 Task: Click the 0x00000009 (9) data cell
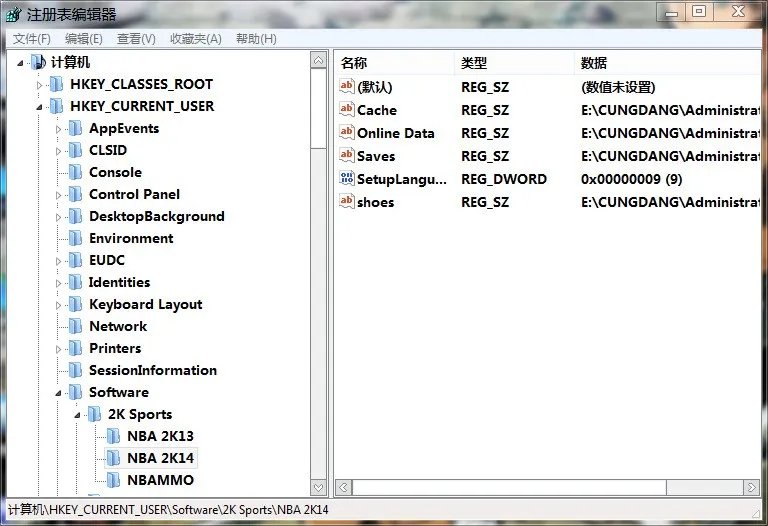pos(631,179)
